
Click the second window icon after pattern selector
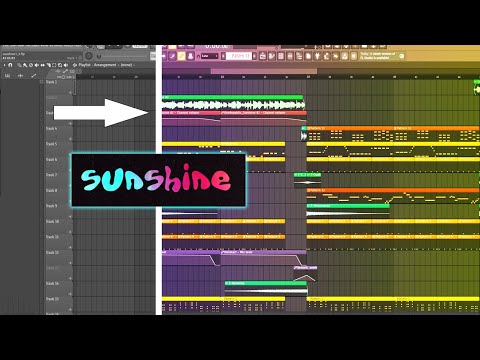click(x=272, y=56)
